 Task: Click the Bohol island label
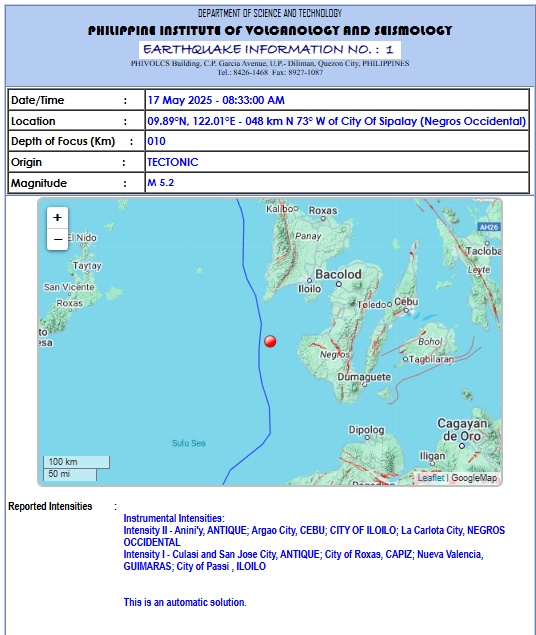pos(430,342)
